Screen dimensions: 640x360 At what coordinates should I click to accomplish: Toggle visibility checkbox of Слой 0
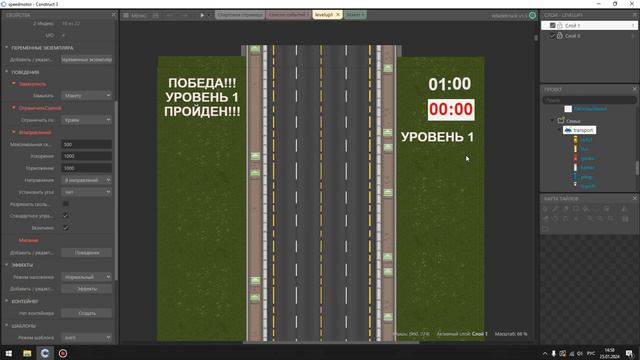[x=552, y=36]
